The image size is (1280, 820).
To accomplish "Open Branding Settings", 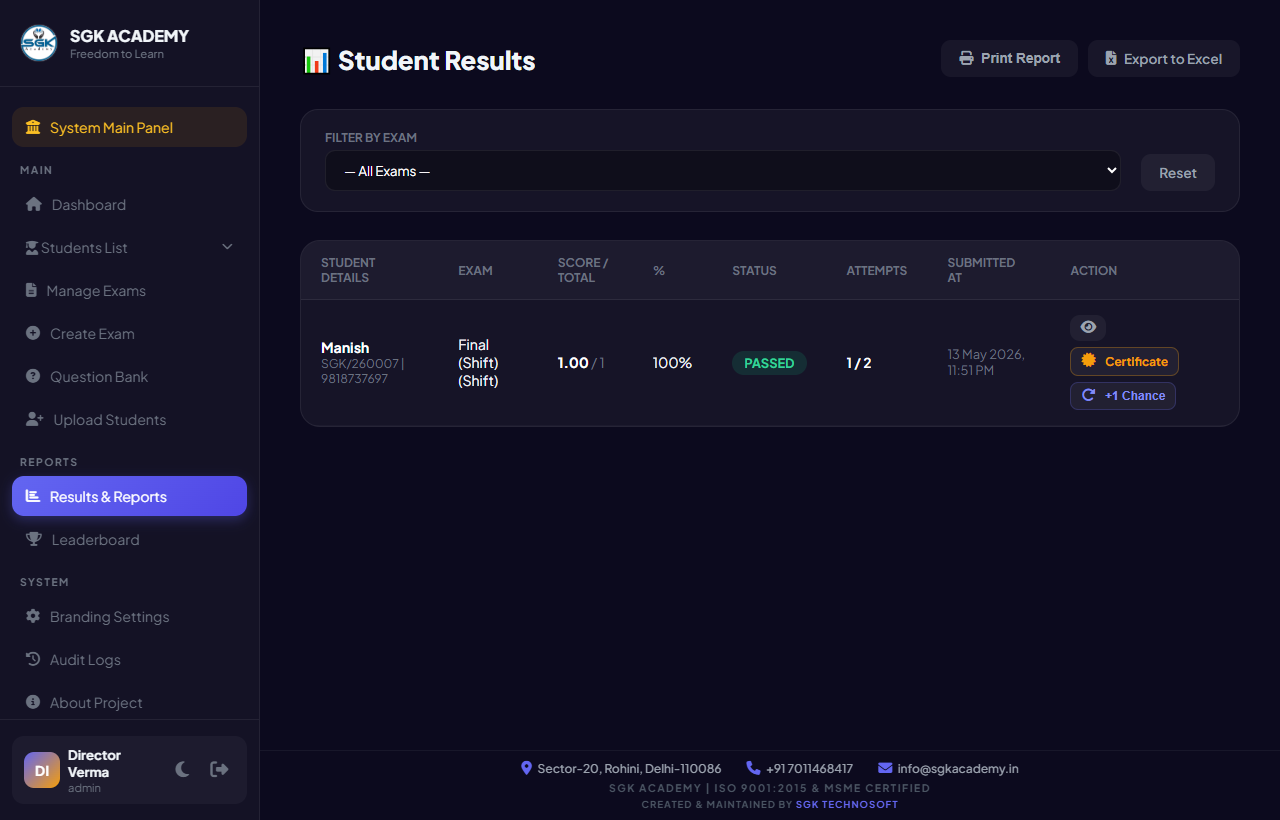I will click(129, 617).
